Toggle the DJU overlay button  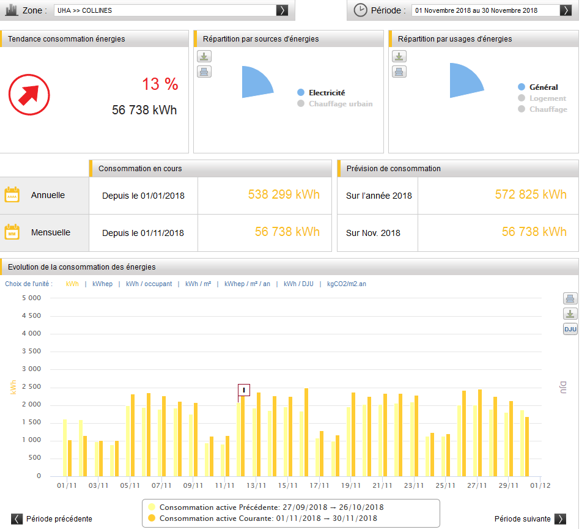[570, 329]
